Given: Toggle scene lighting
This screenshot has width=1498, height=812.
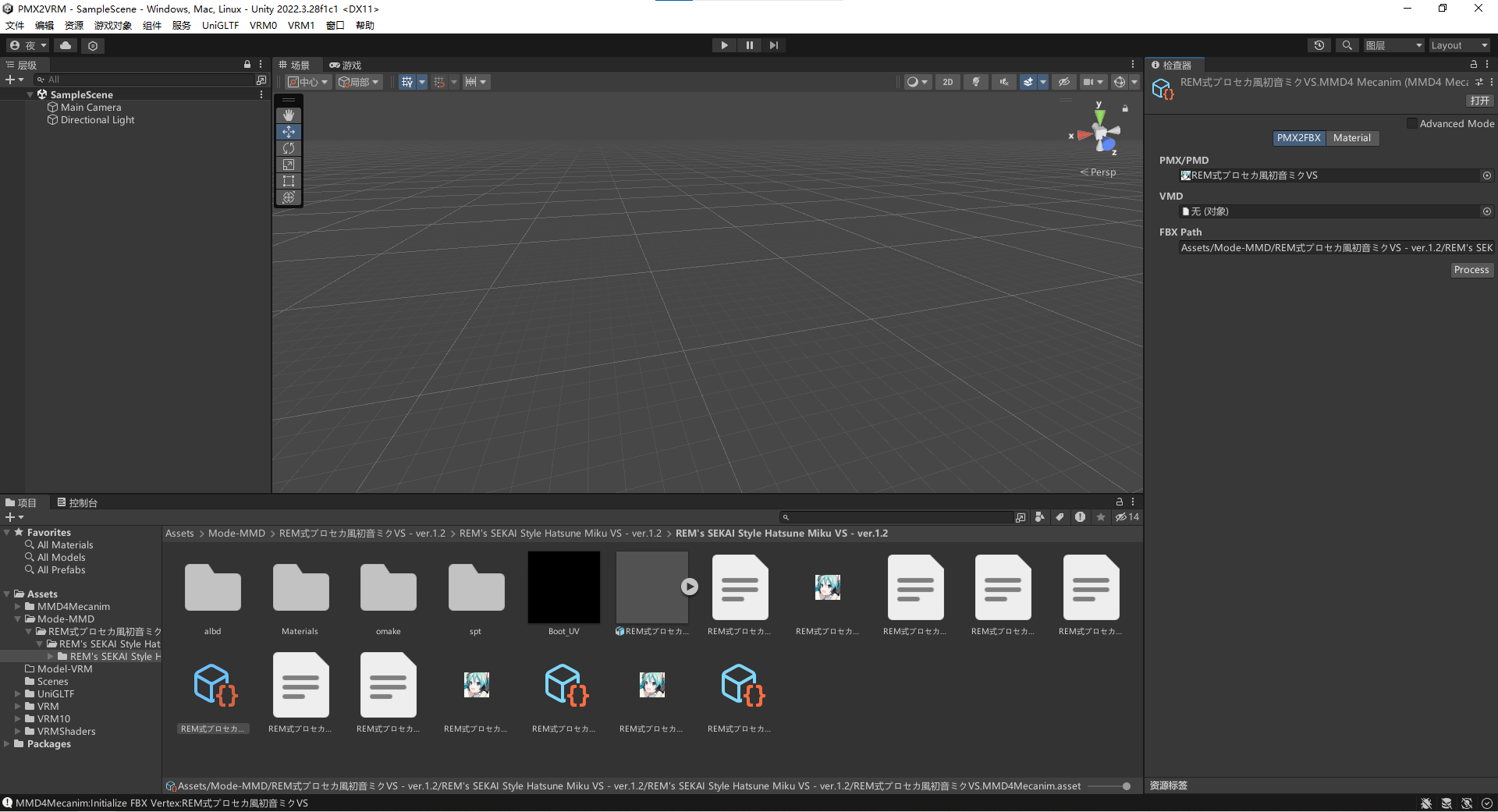Looking at the screenshot, I should 976,82.
